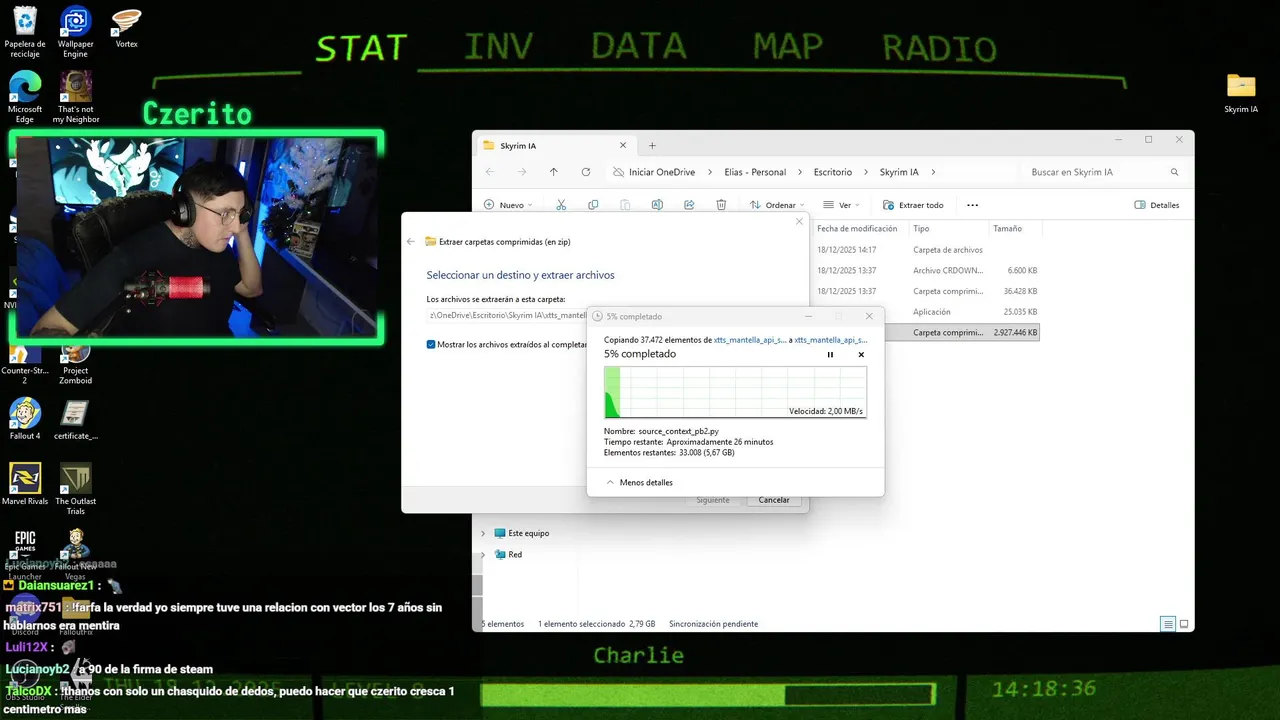The width and height of the screenshot is (1280, 720).
Task: Click Extraer todo in the toolbar
Action: pos(913,205)
